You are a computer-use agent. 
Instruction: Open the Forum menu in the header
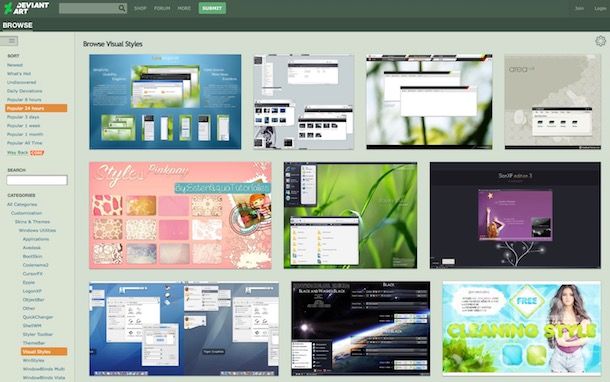point(162,8)
